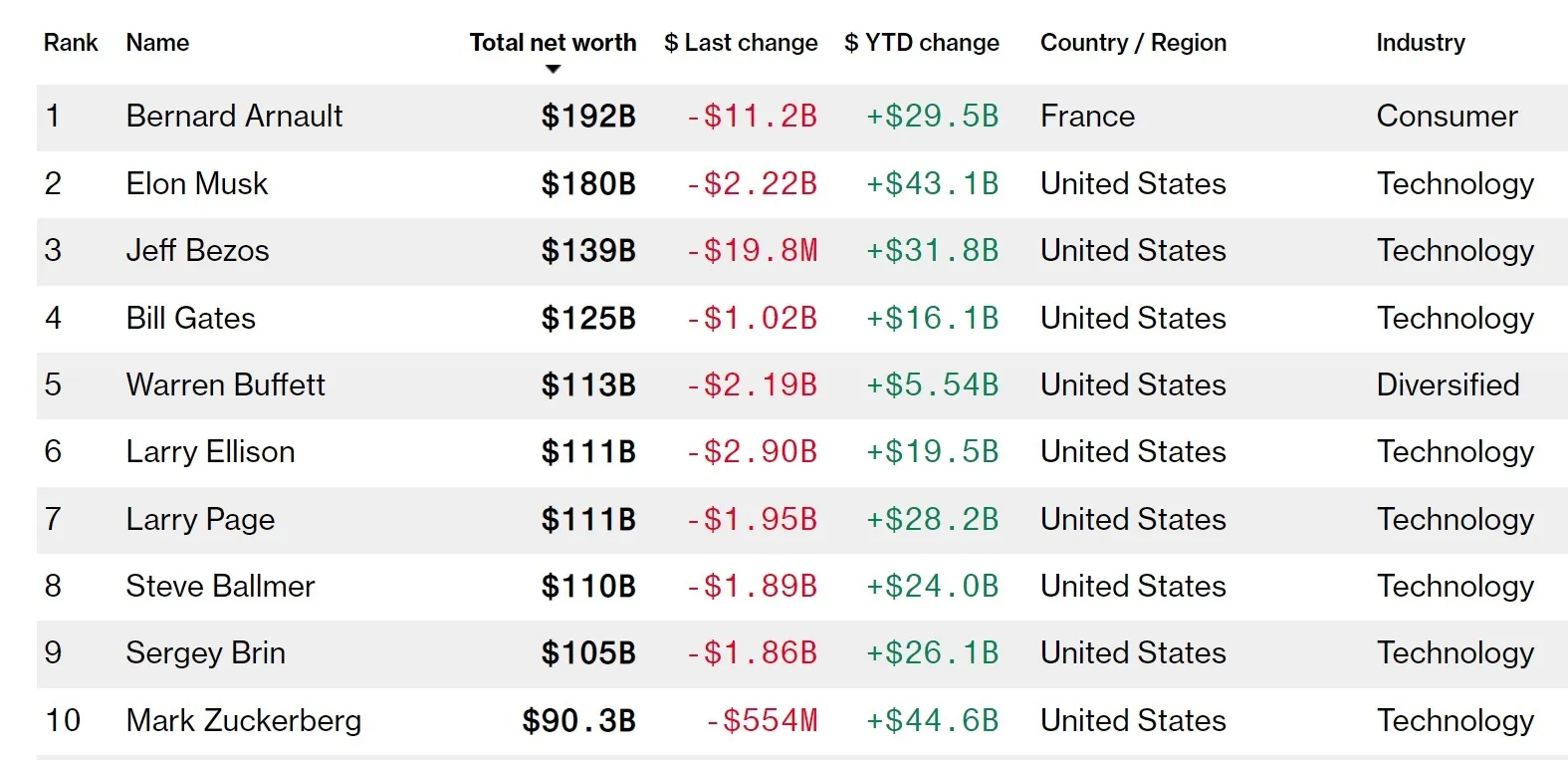Open Elon Musk's profile link
1568x760 pixels.
click(197, 184)
